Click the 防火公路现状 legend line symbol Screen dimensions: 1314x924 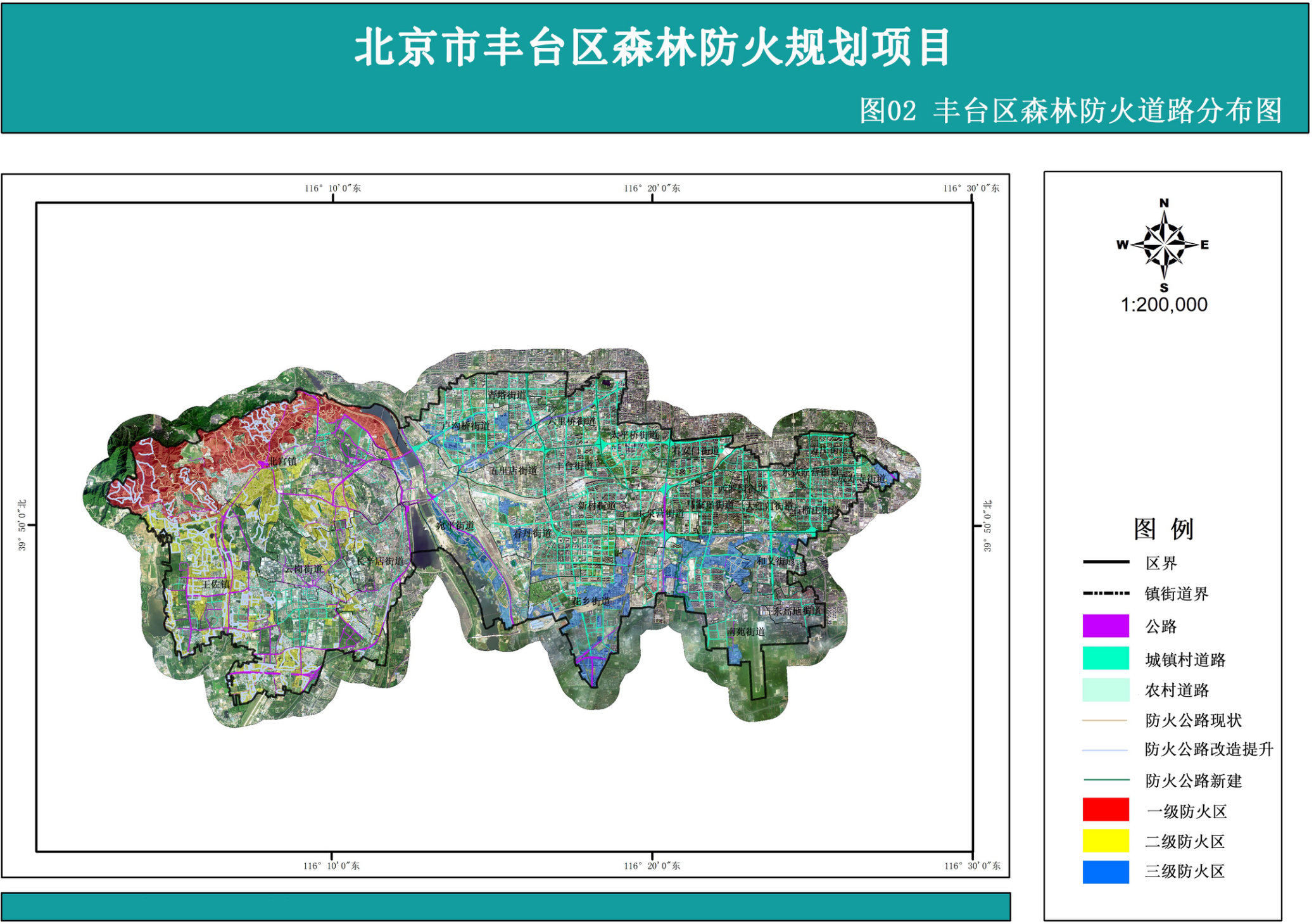pos(1106,721)
